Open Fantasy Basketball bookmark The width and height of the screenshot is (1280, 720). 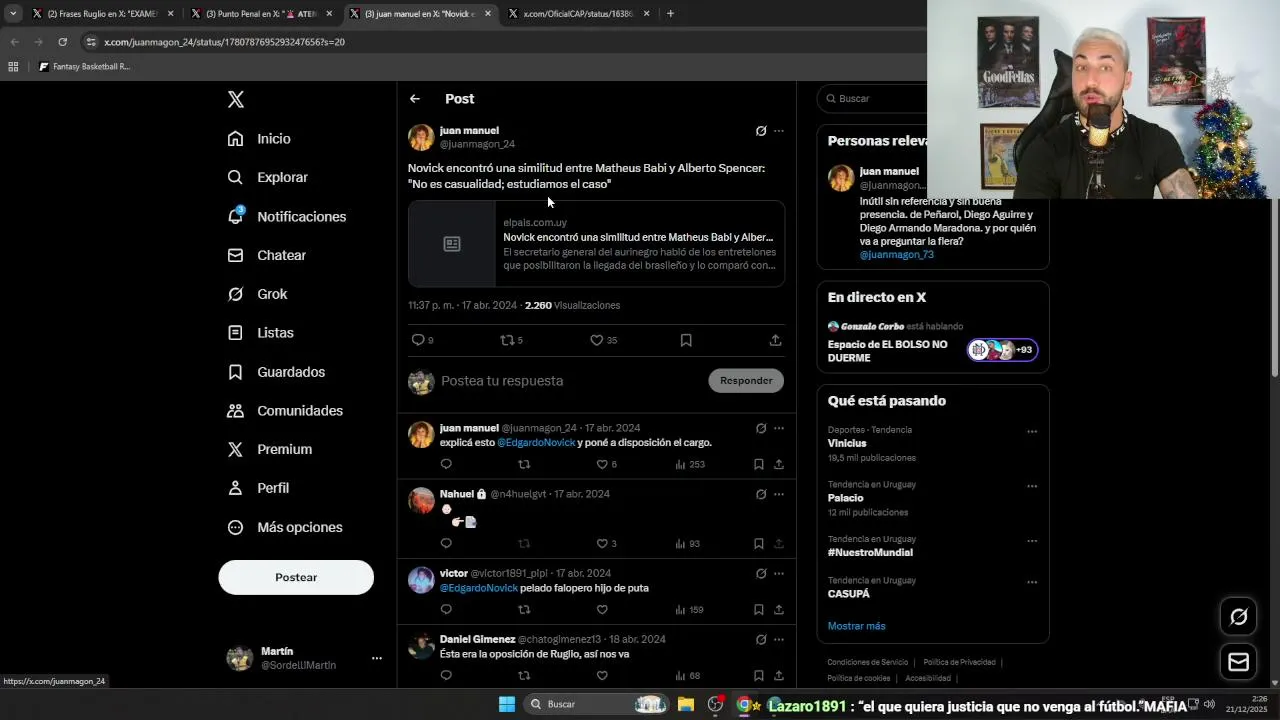point(85,67)
